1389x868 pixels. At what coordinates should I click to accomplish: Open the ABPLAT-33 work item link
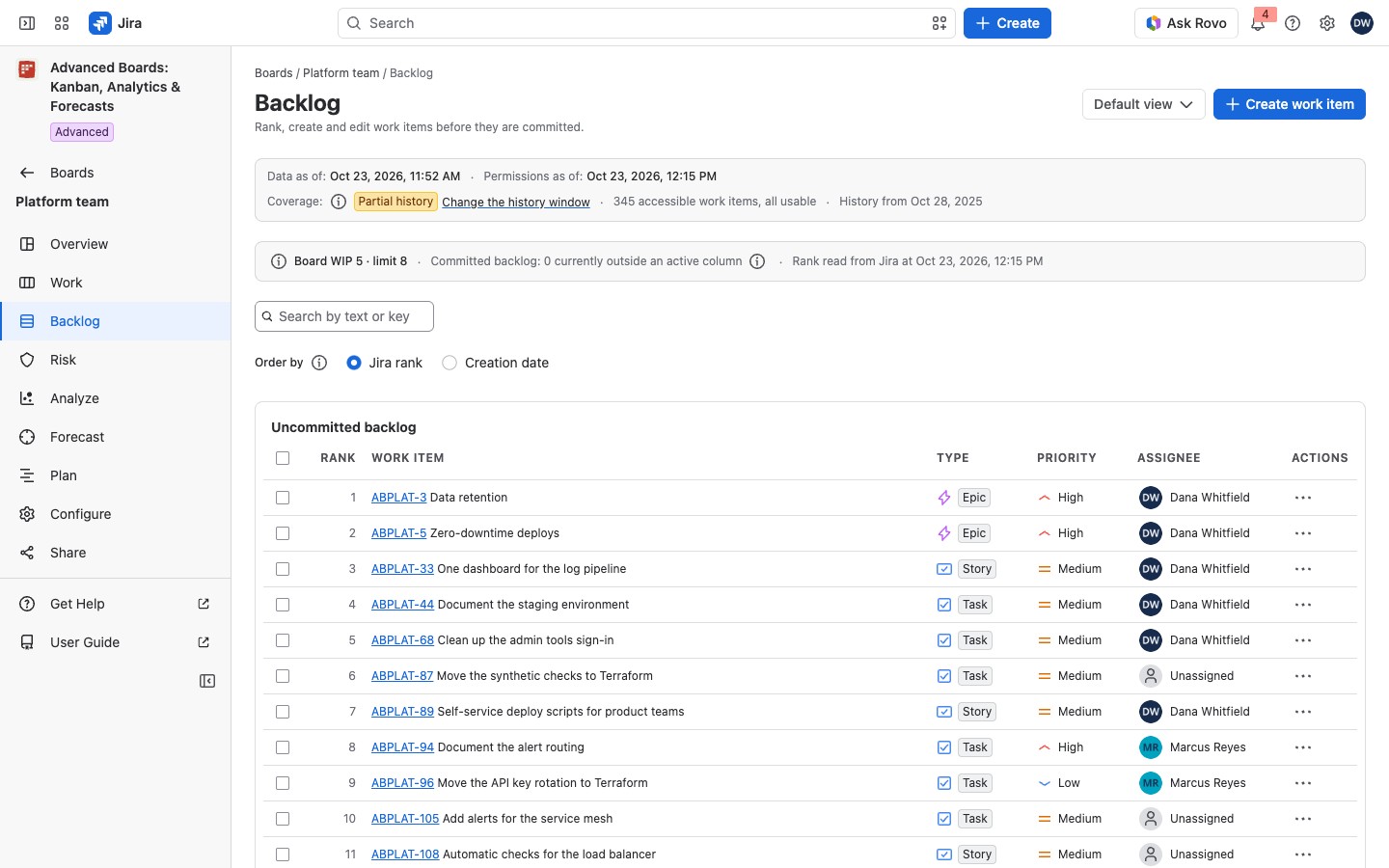click(x=402, y=569)
